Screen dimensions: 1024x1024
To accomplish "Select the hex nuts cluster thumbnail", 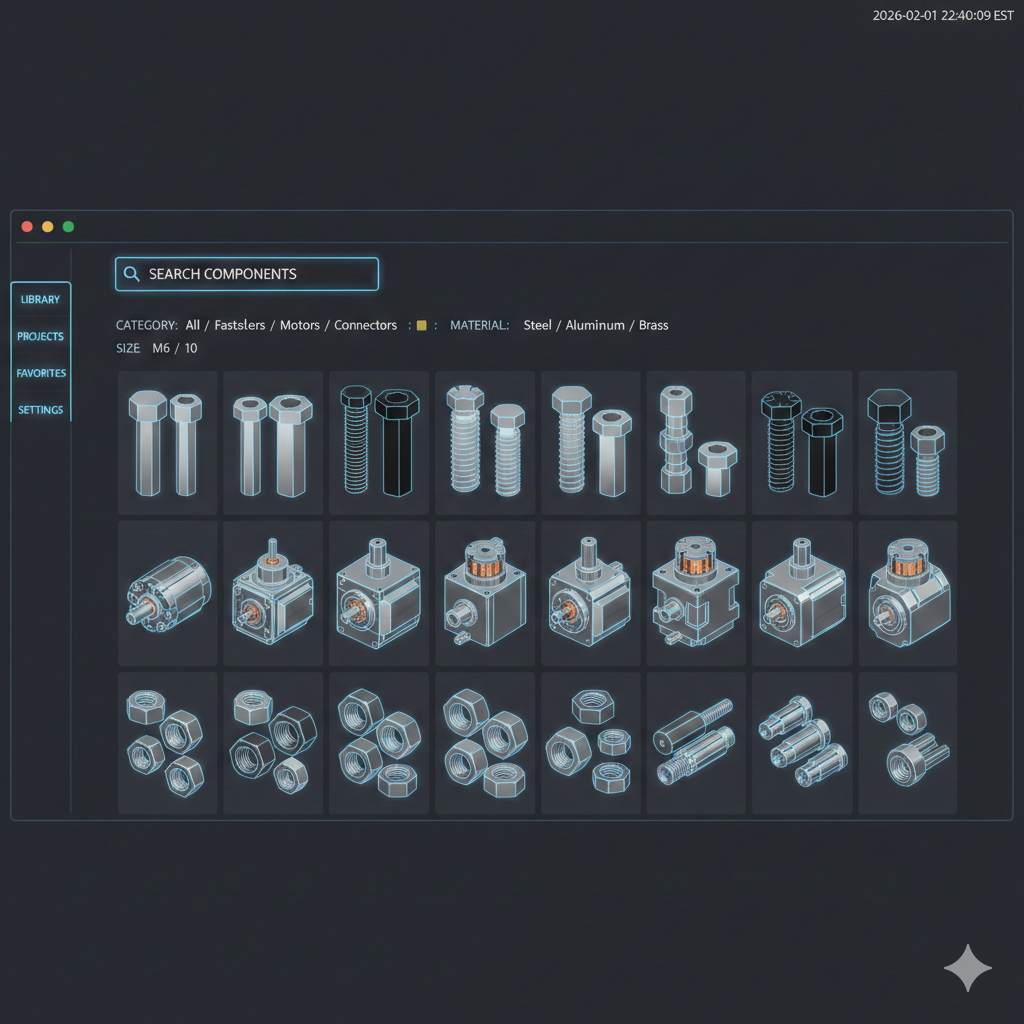I will 166,742.
